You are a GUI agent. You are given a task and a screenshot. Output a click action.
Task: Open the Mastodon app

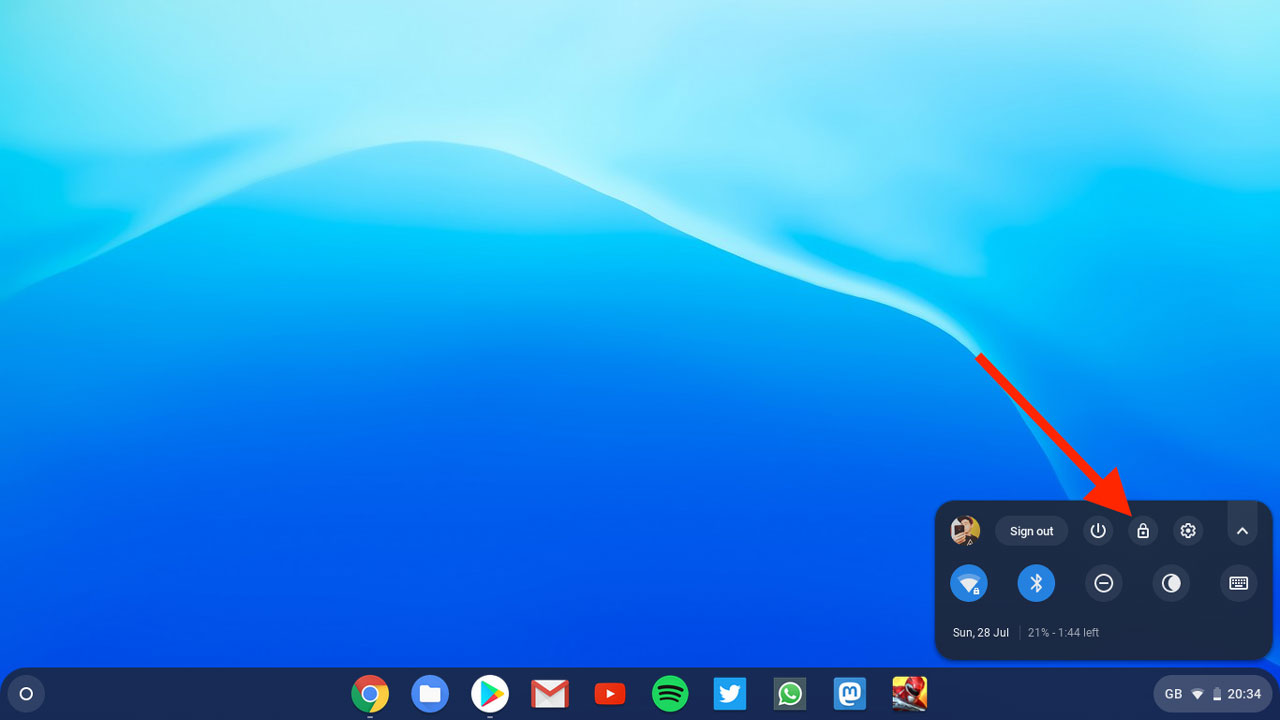(x=850, y=693)
